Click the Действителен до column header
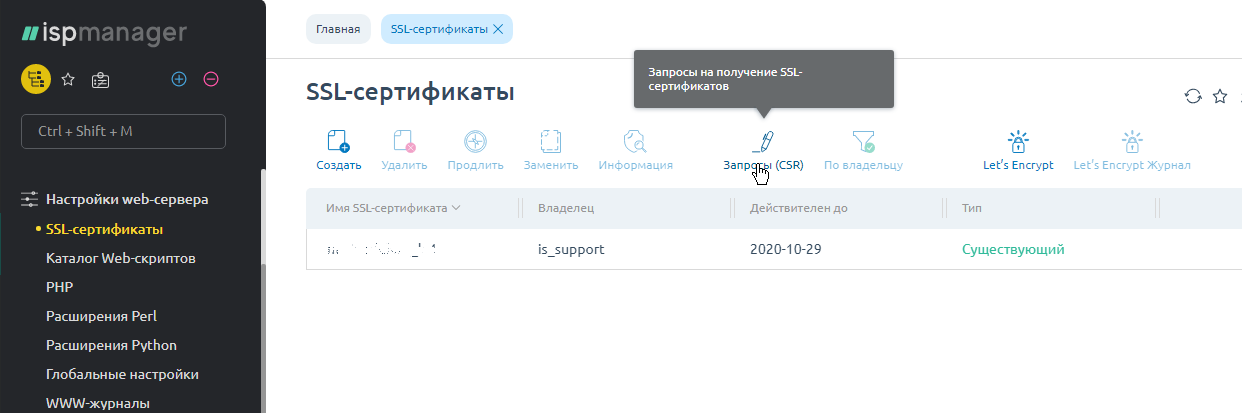 click(800, 208)
